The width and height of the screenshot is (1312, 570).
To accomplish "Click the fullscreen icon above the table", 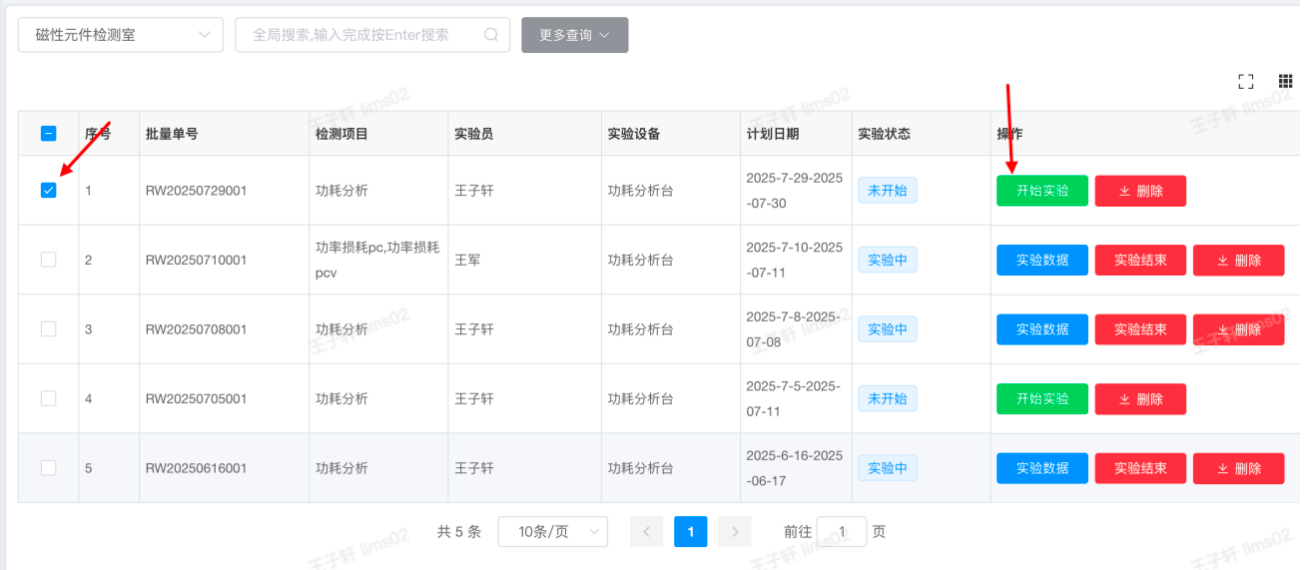I will [x=1245, y=81].
